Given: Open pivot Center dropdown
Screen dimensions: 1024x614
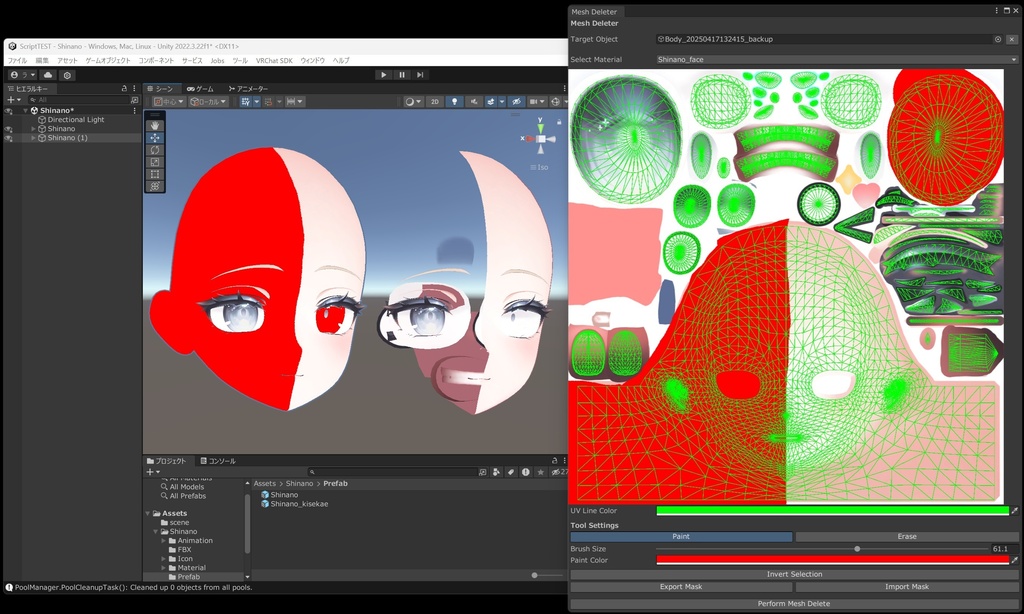Looking at the screenshot, I should pyautogui.click(x=168, y=102).
